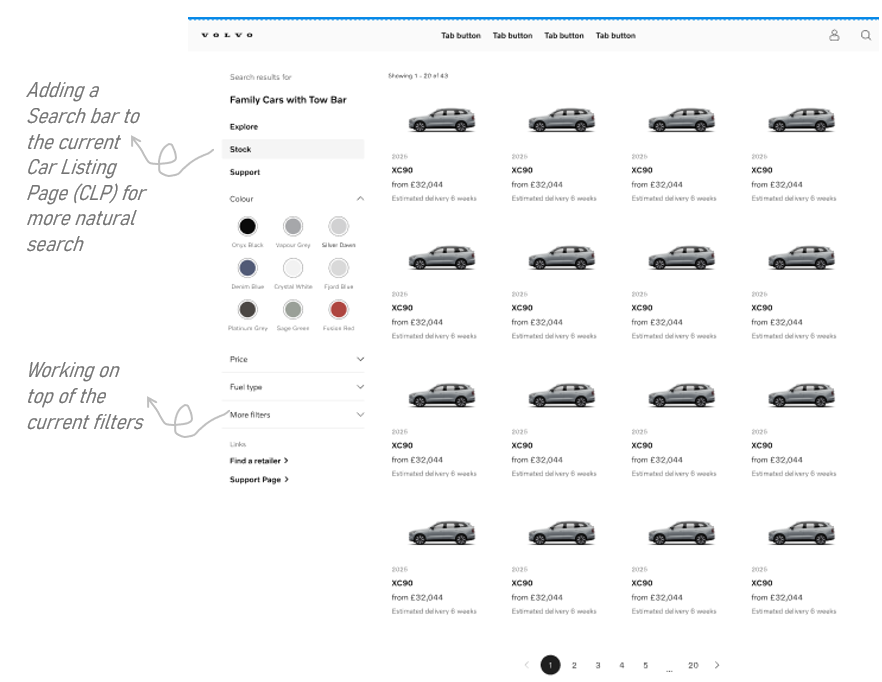Pick the Vapour Grey colour swatch
882x682 pixels.
(x=293, y=226)
